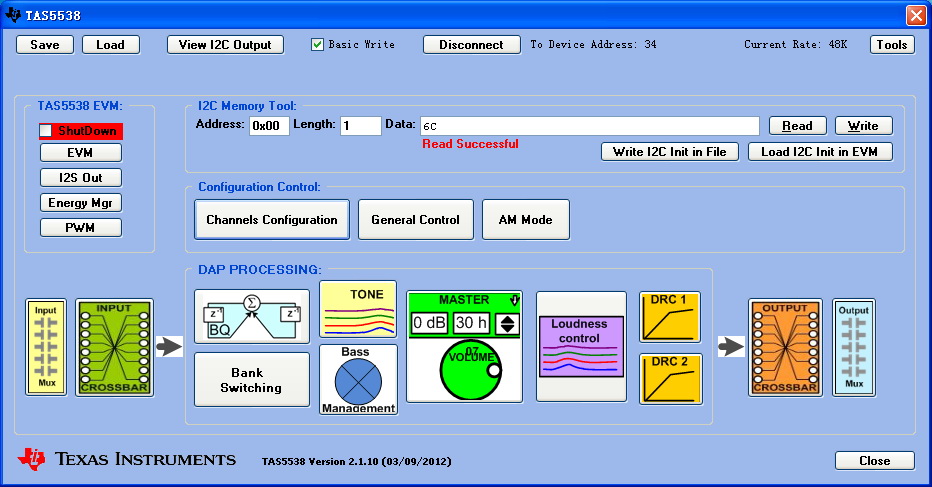
Task: Open AM Mode settings
Action: pos(525,219)
